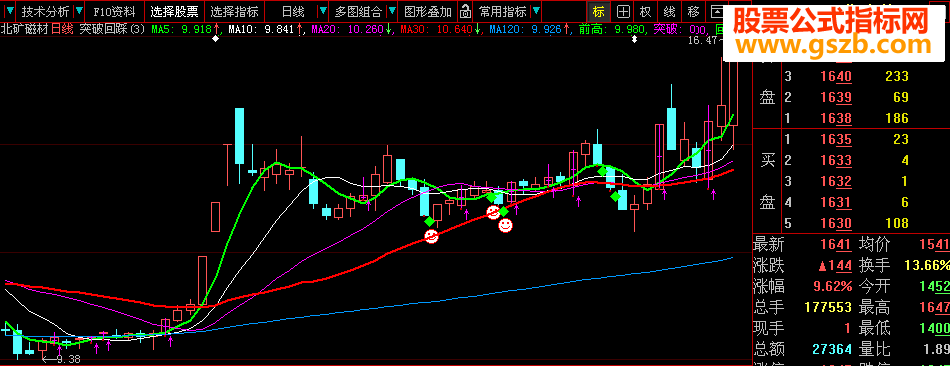
Task: Click the 买盘 buy panel label
Action: pyautogui.click(x=768, y=181)
